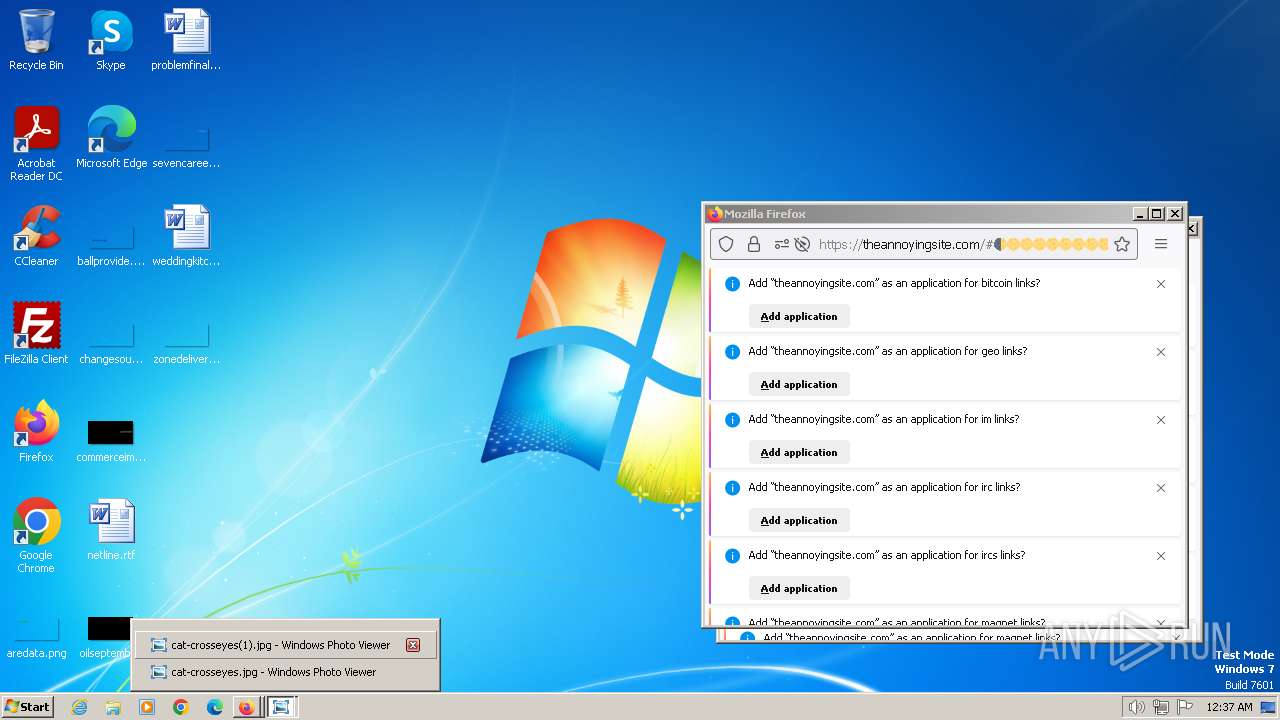This screenshot has height=720, width=1280.
Task: Open the Start menu
Action: click(27, 707)
